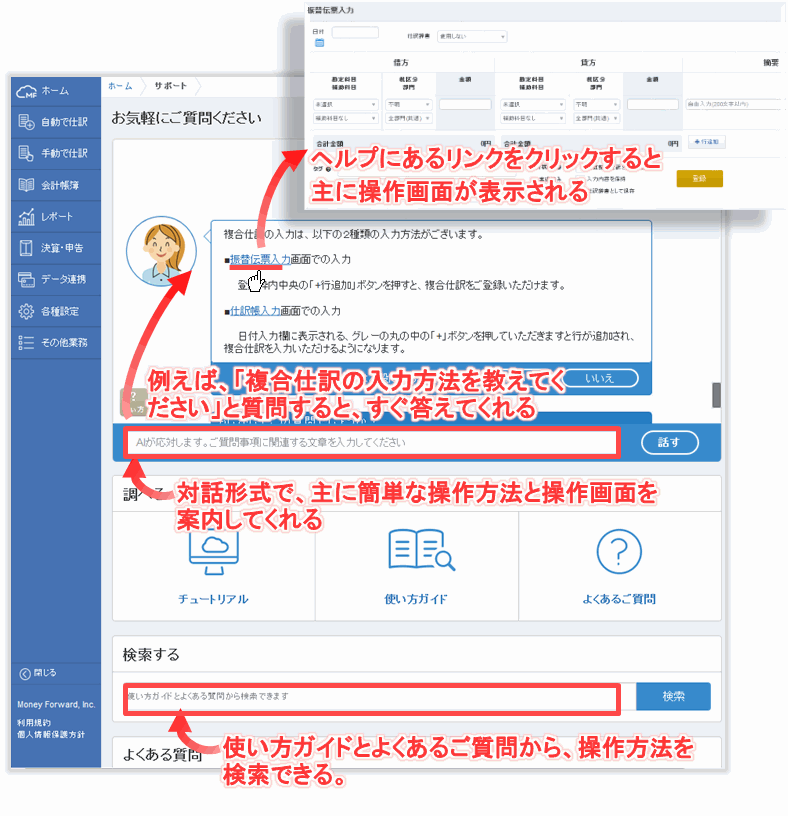This screenshot has height=816, width=788.
Task: Open 借方 補助科目なし dropdown
Action: [346, 119]
